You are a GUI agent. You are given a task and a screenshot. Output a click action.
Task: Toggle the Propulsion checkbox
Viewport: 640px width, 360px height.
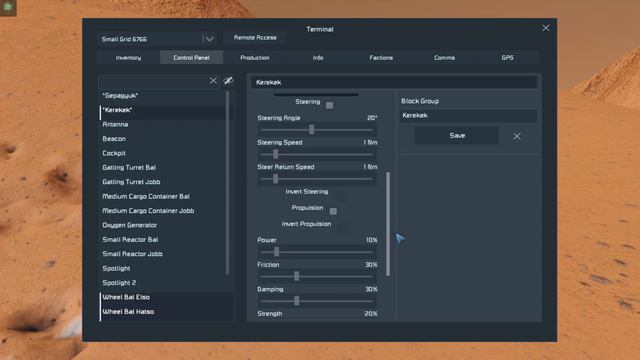coord(333,211)
